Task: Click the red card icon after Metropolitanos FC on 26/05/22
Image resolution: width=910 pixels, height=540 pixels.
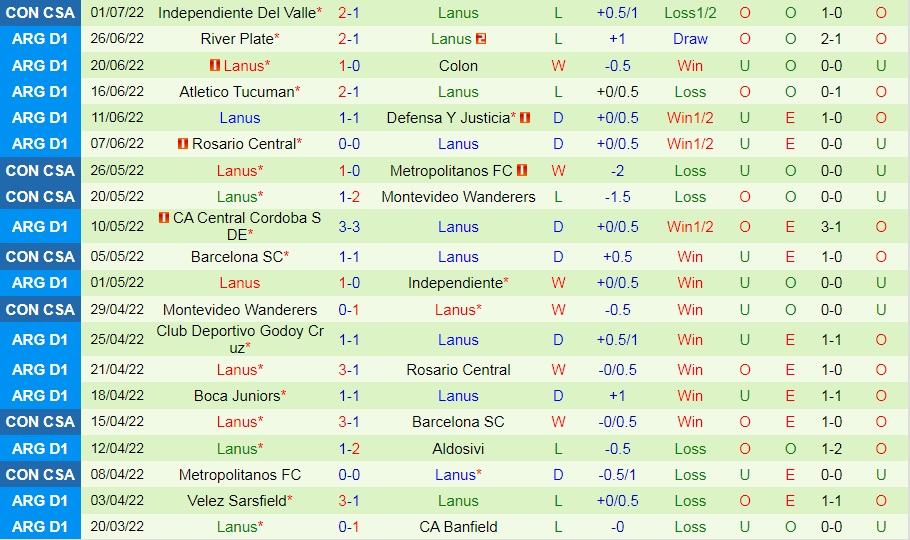Action: [x=522, y=170]
